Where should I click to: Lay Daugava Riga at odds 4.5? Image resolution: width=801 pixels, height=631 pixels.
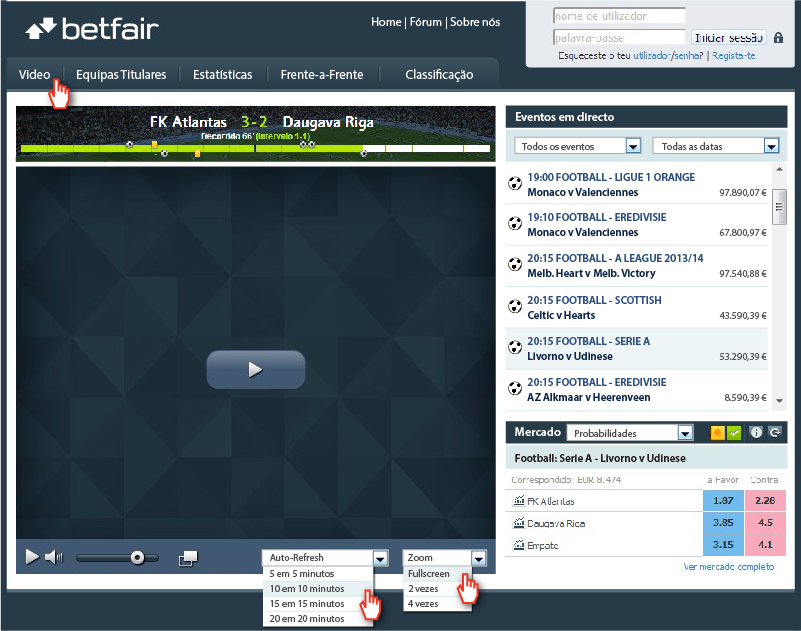tap(765, 523)
